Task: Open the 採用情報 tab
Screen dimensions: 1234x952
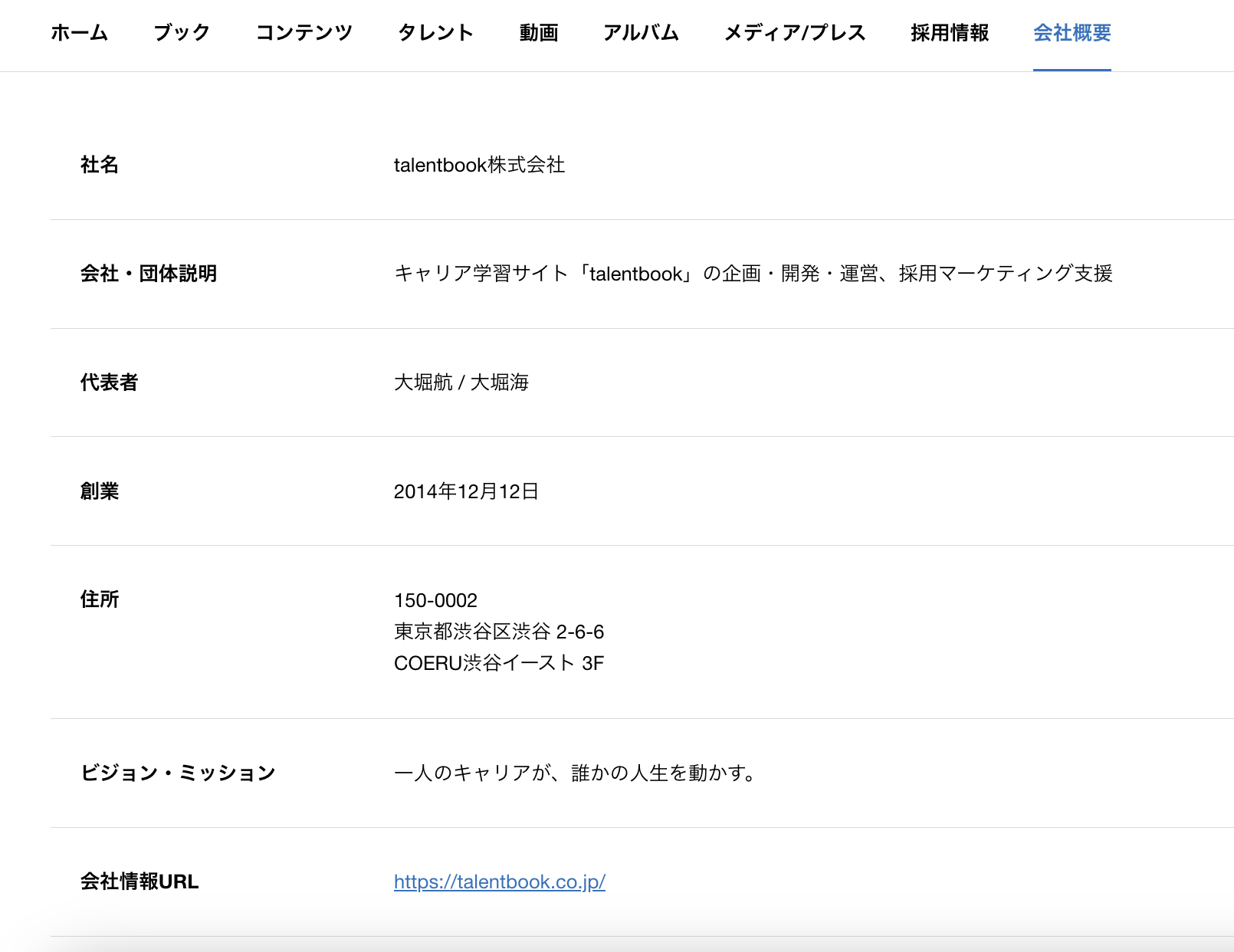Action: point(950,33)
